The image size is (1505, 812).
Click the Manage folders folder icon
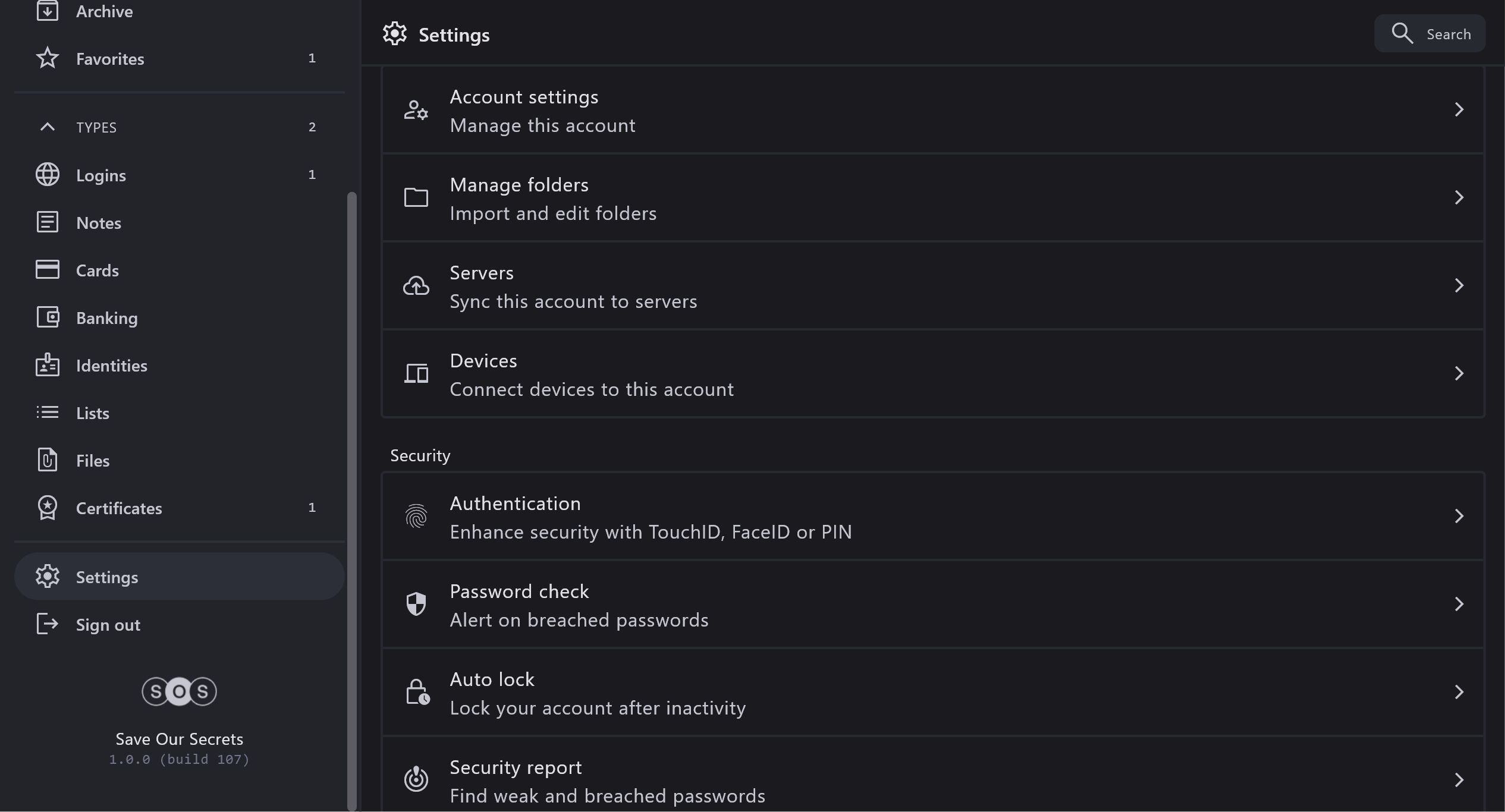pyautogui.click(x=416, y=197)
